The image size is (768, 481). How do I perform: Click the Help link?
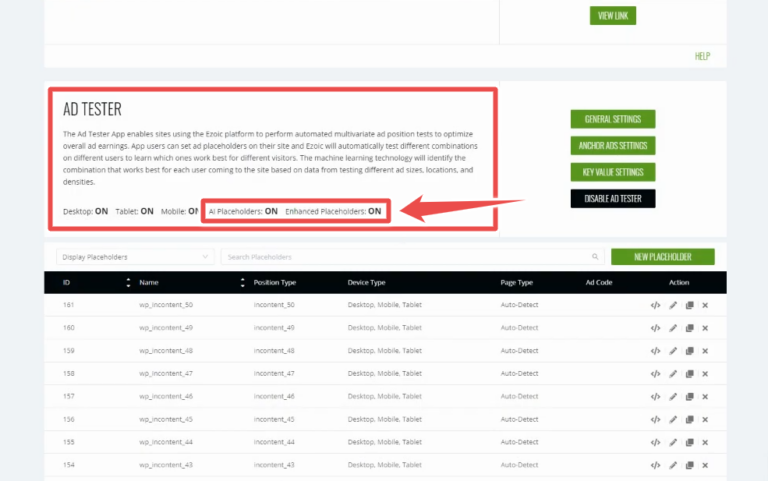tap(702, 56)
